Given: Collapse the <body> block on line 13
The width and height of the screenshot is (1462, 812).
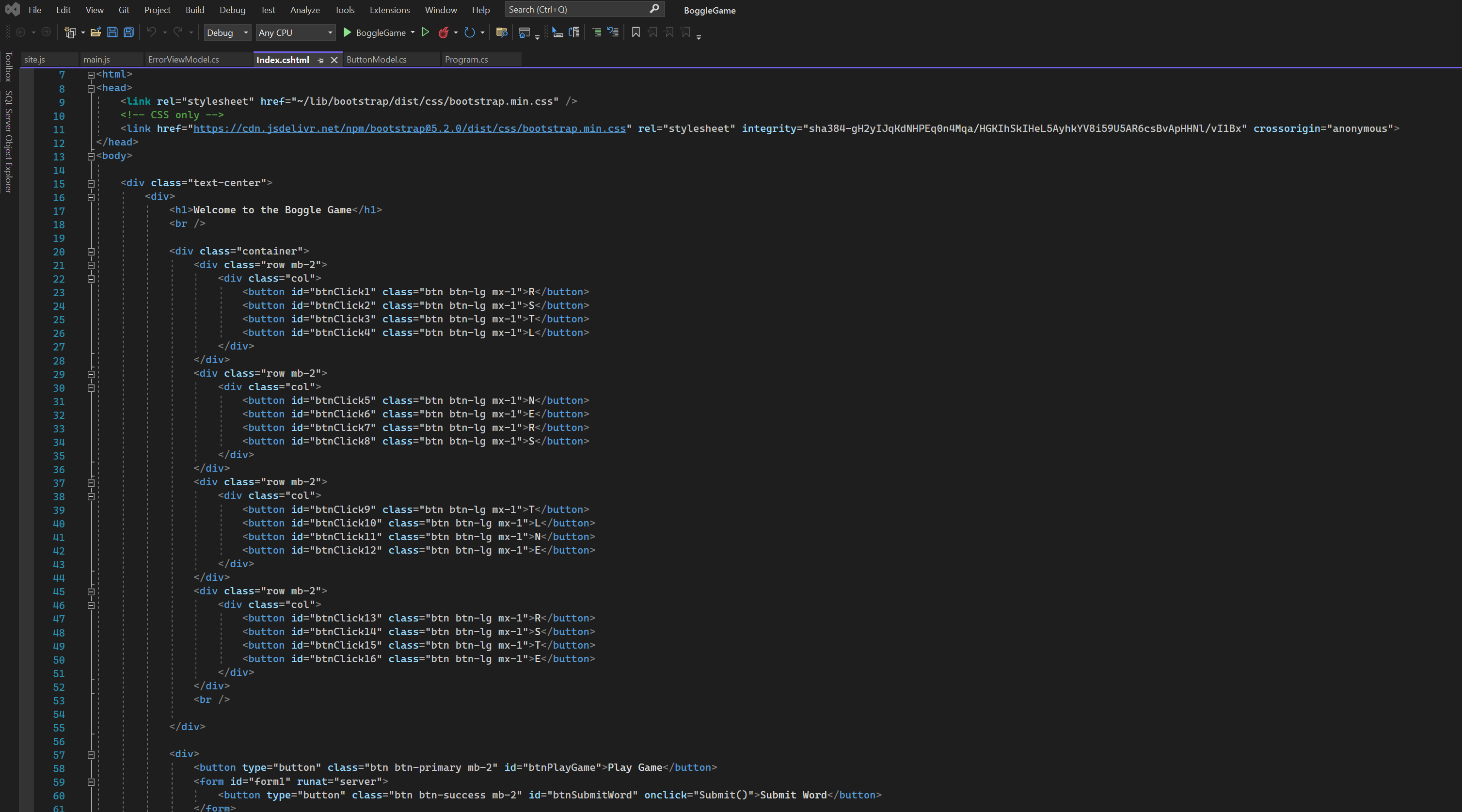Looking at the screenshot, I should (91, 157).
